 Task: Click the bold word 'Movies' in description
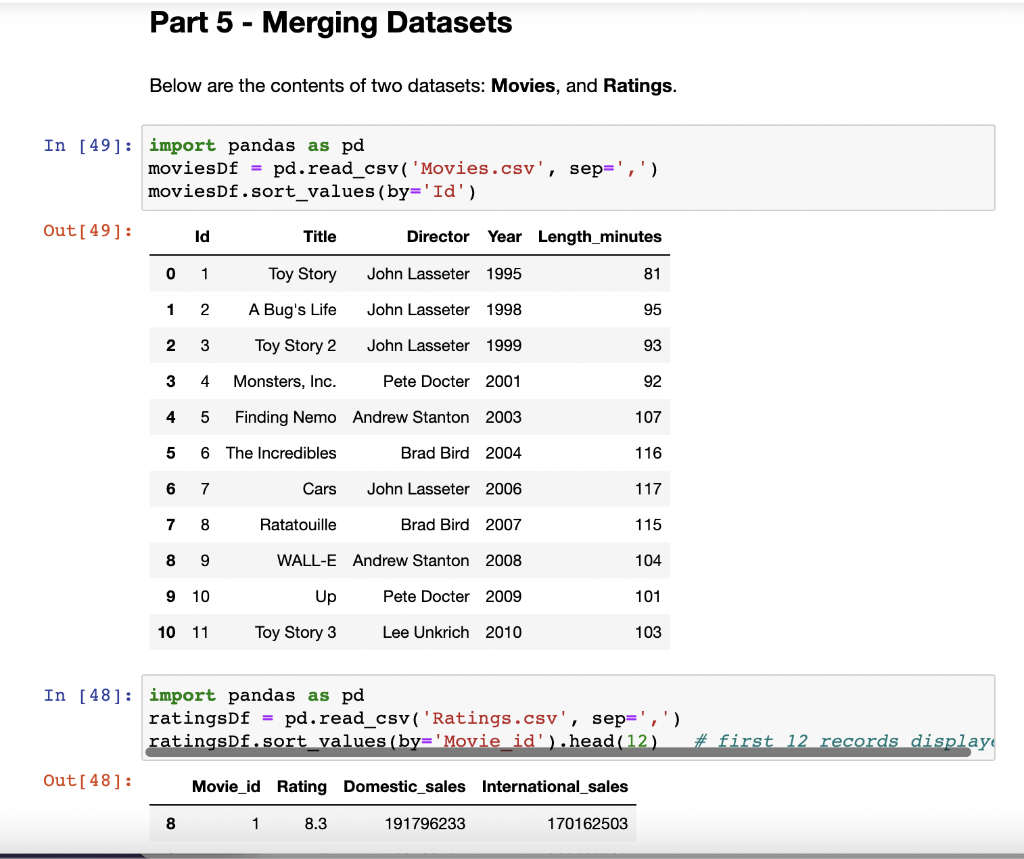[523, 86]
